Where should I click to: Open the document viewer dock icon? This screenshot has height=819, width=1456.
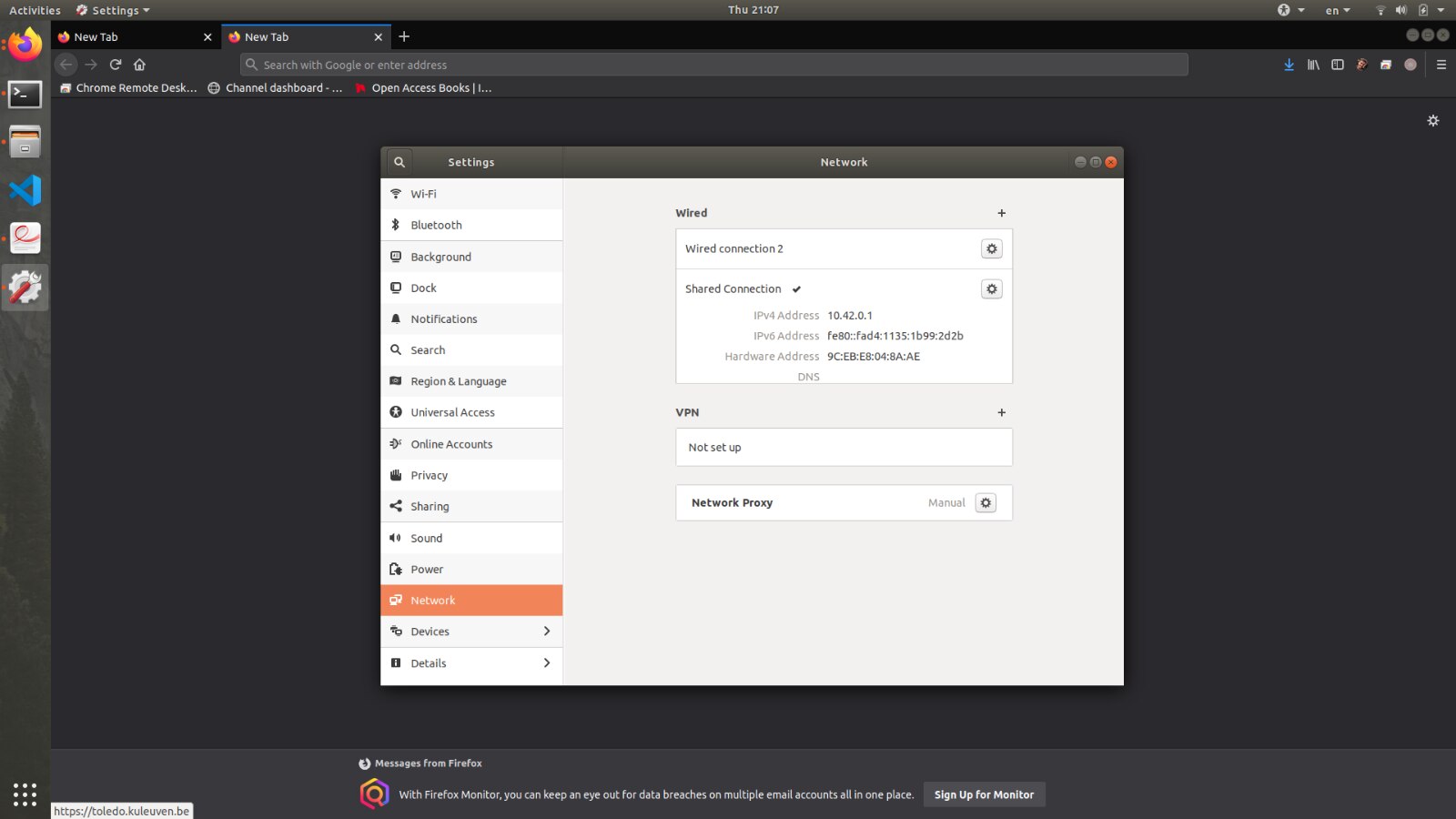(x=25, y=238)
